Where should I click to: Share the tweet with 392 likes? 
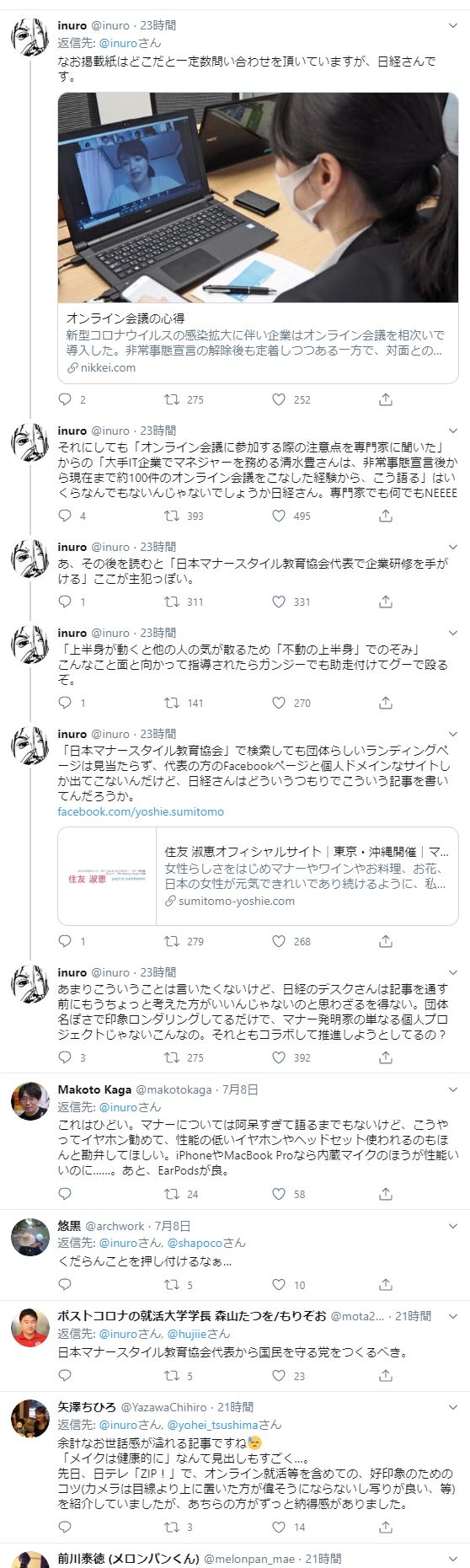coord(386,1057)
